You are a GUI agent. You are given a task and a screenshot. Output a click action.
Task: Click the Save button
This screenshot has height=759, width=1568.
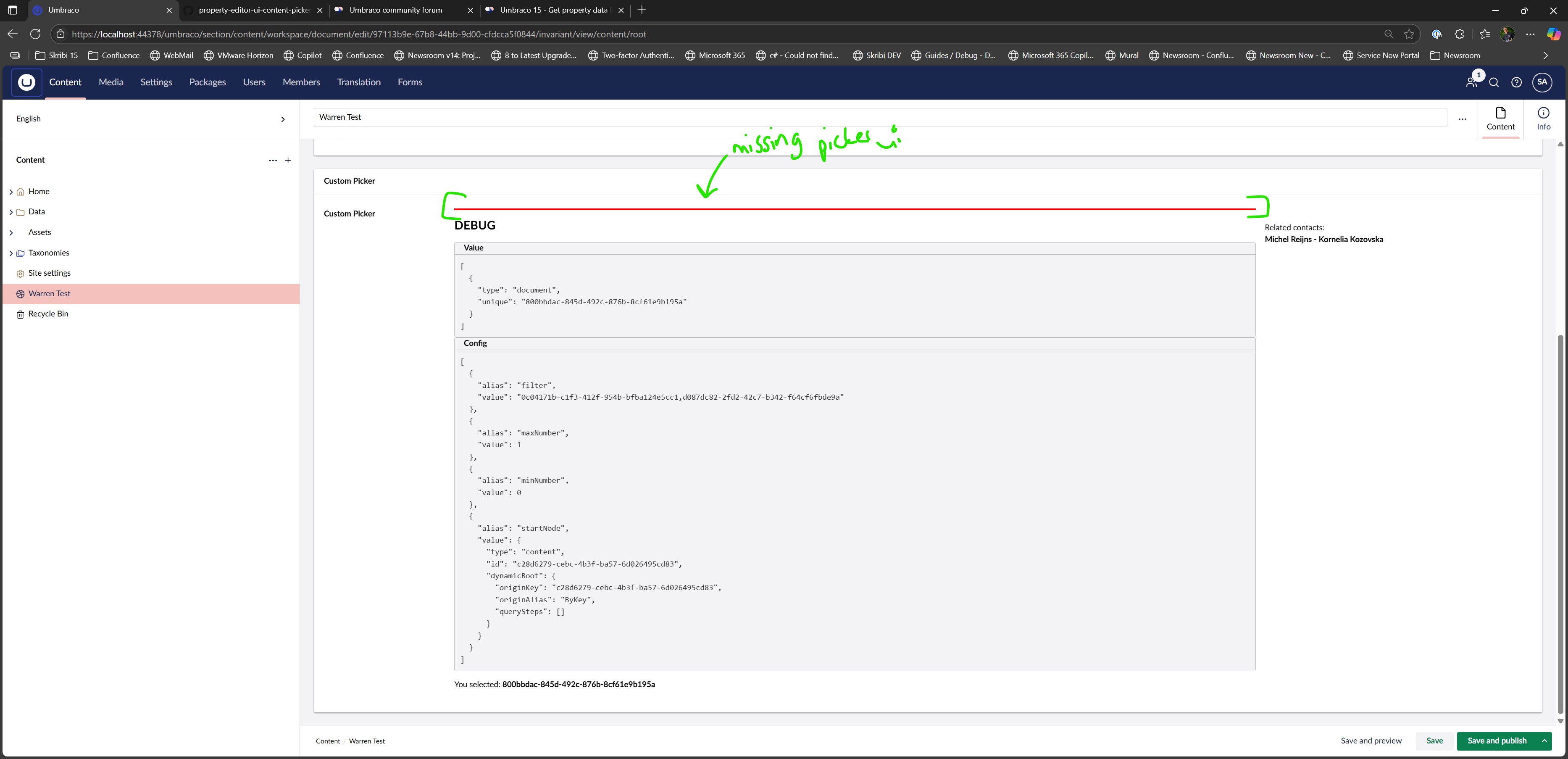click(1434, 741)
